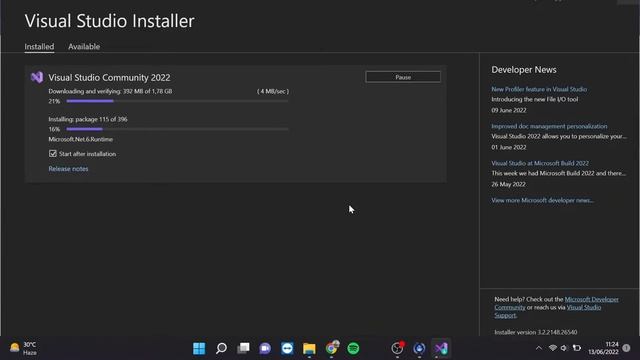Switch to the Available tab

click(84, 47)
